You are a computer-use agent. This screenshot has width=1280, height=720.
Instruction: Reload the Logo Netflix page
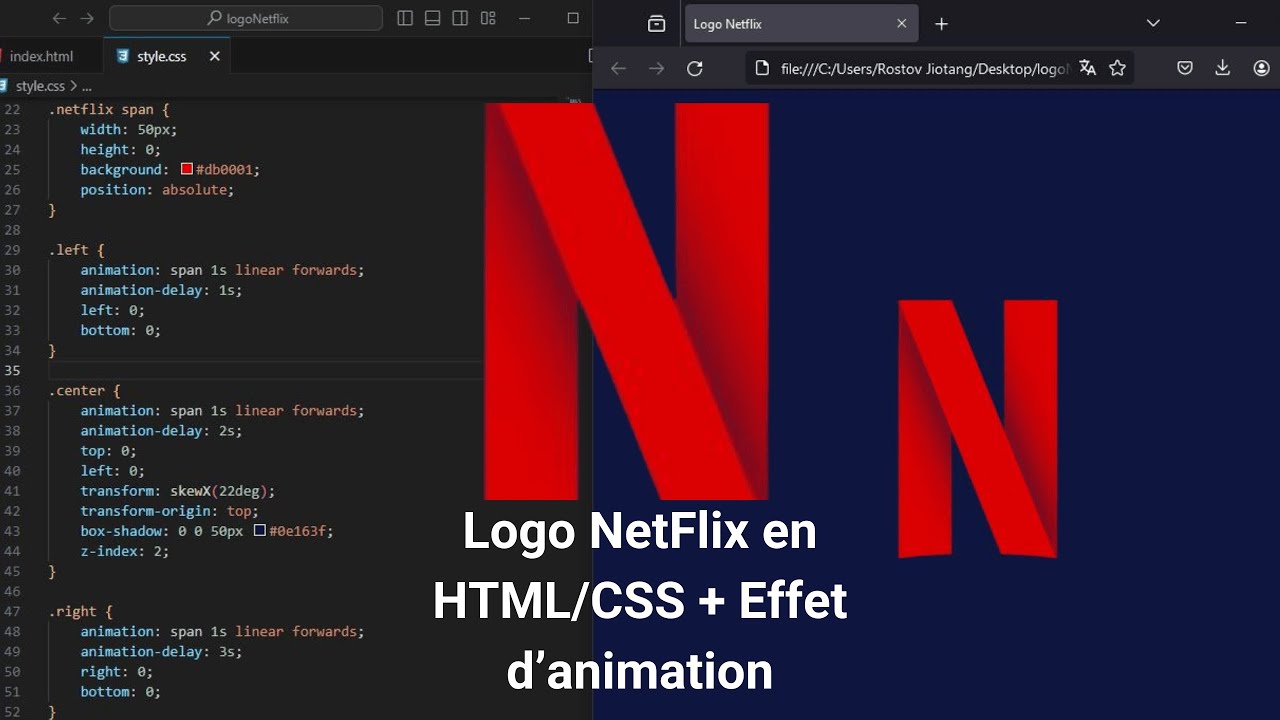pos(695,68)
